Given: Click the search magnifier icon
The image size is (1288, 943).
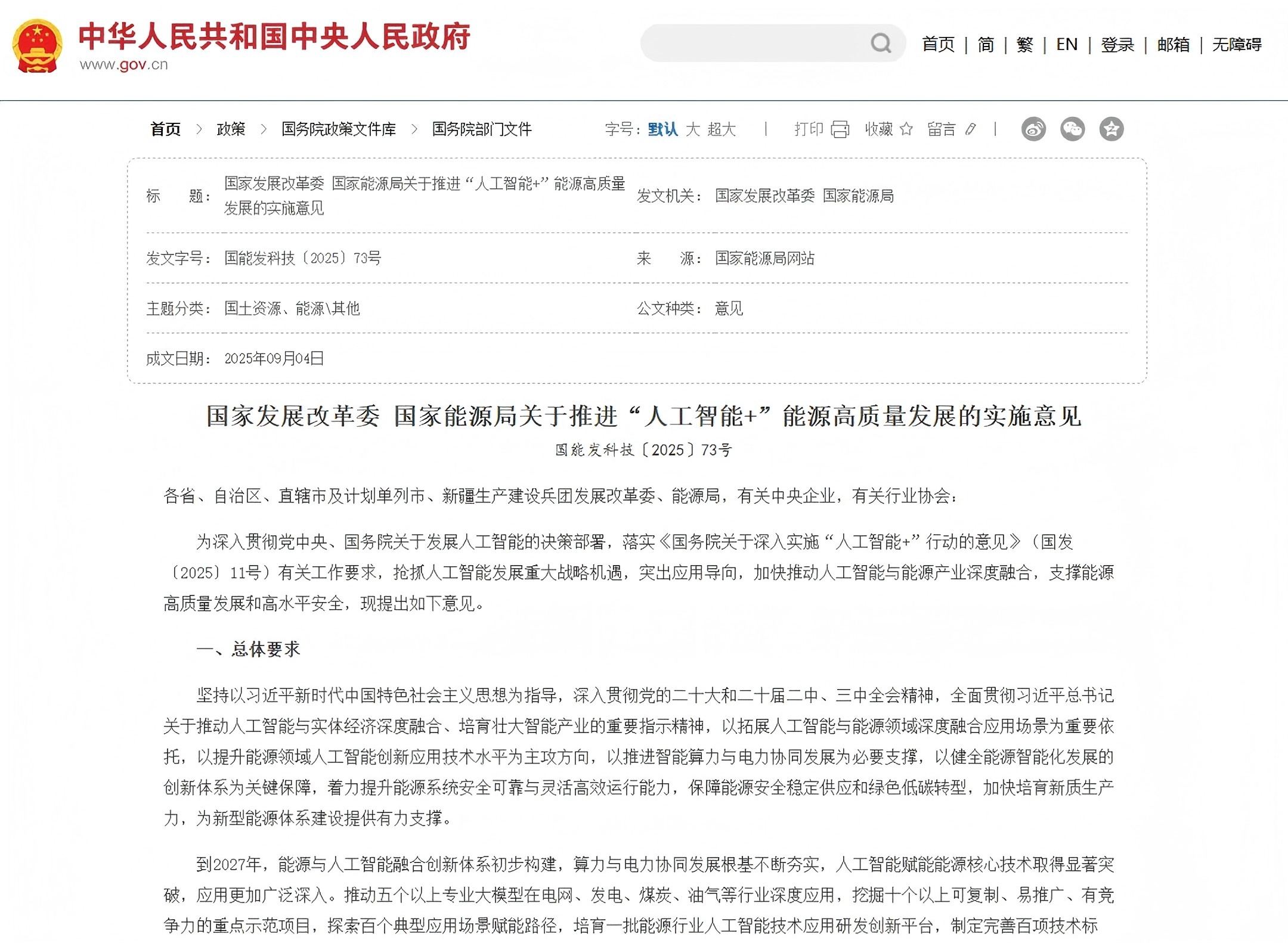Looking at the screenshot, I should click(881, 43).
